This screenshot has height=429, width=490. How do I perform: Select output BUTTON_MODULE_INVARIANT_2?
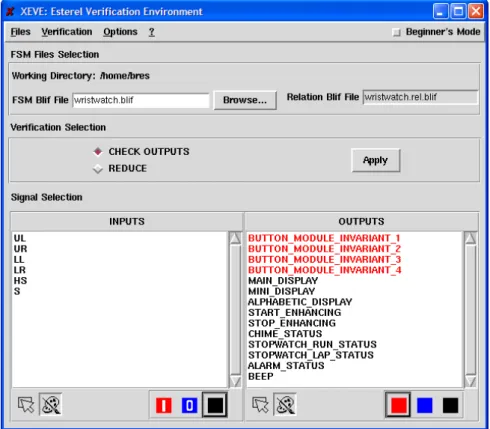[324, 249]
